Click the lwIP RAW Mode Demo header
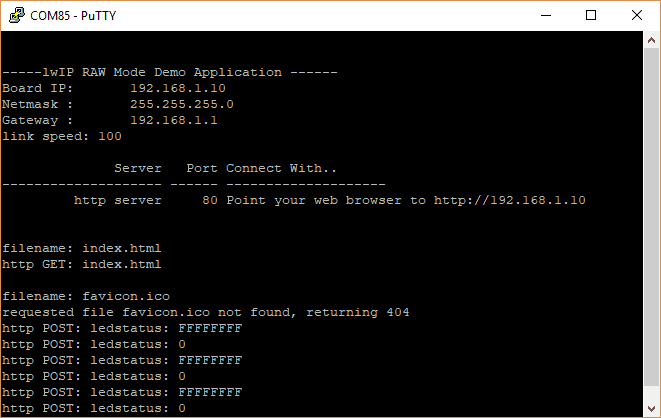Screen dimensions: 661x418 (170, 72)
